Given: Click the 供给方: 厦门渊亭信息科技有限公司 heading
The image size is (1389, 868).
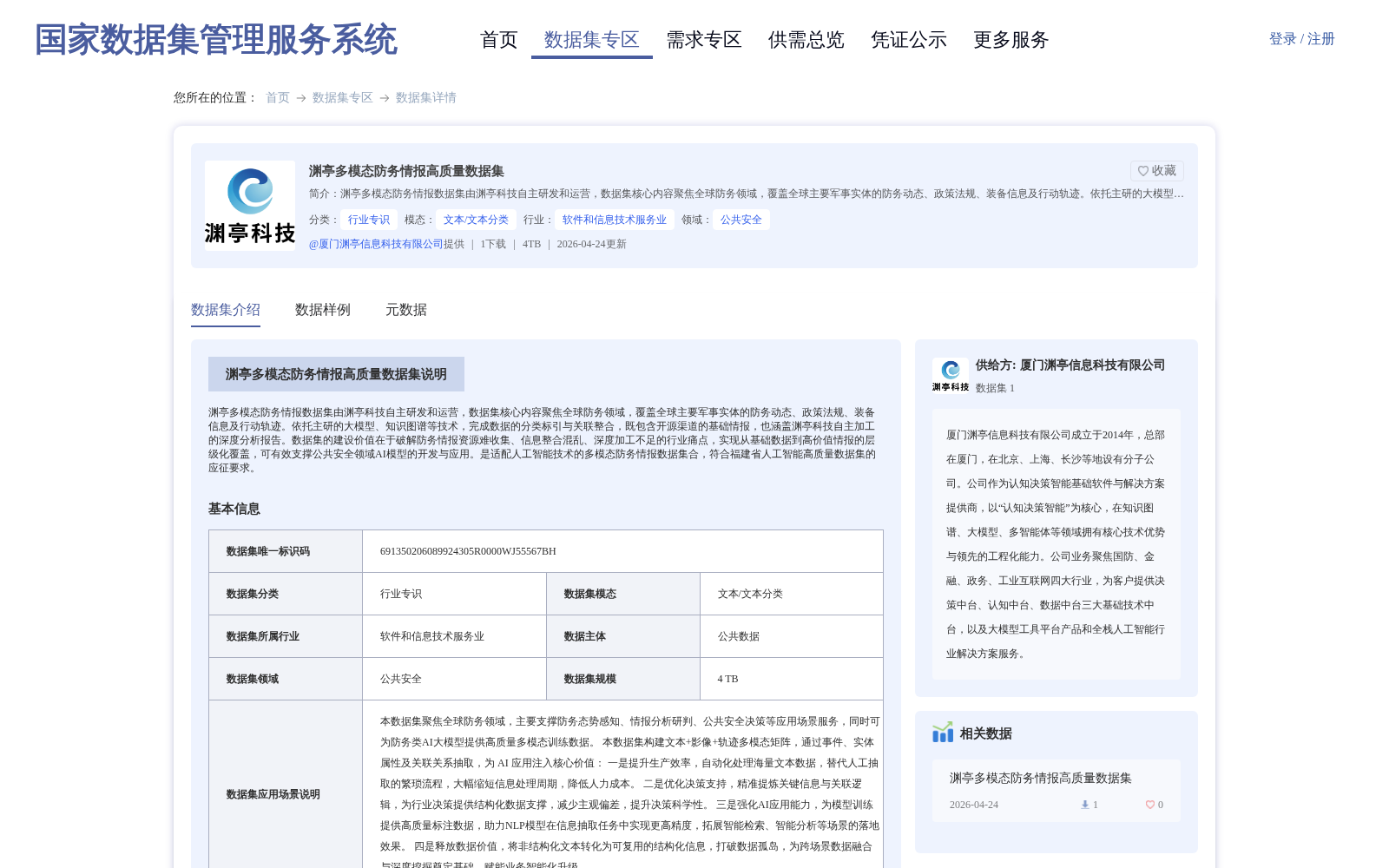Looking at the screenshot, I should 1070,365.
